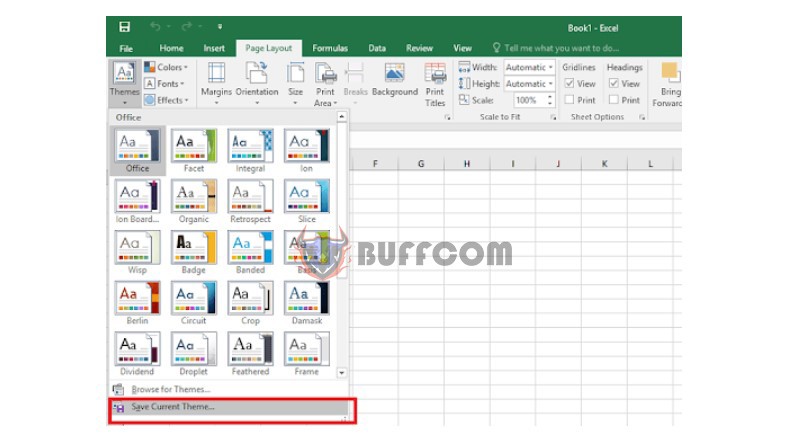Open the Margins menu

point(216,84)
